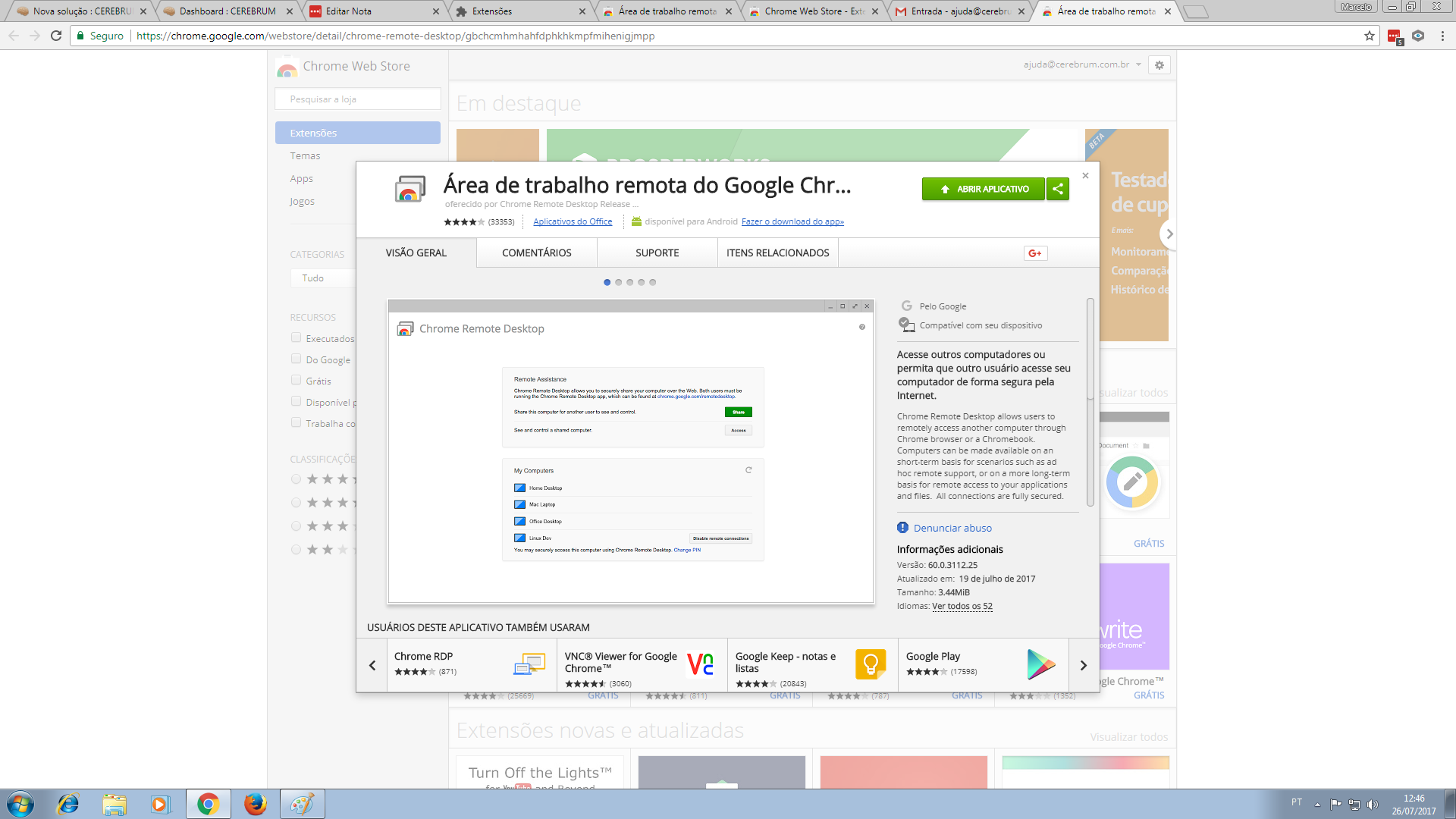Open Web Store settings gear icon
Screen dimensions: 1456x819
1159,65
